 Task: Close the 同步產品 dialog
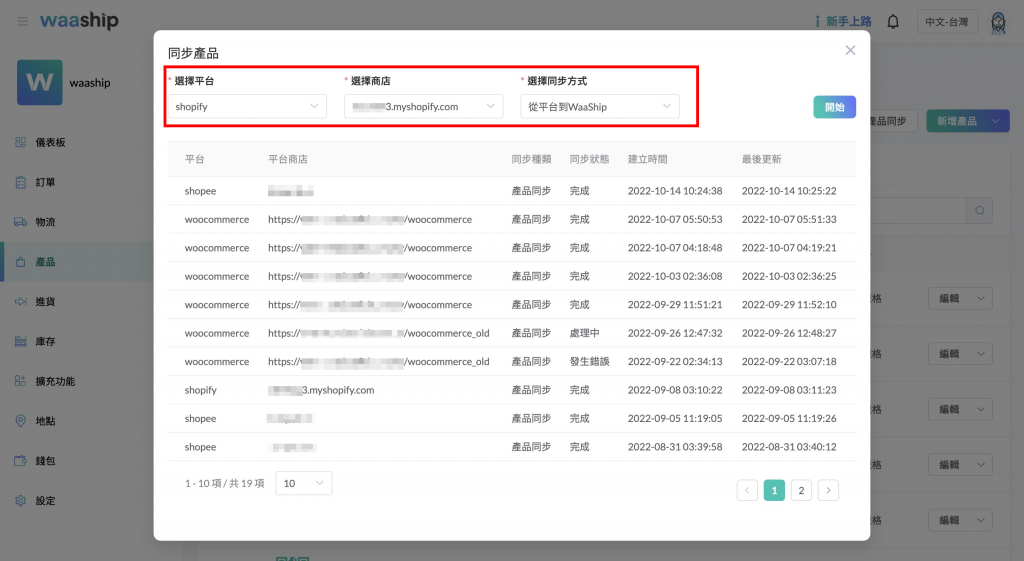[850, 50]
